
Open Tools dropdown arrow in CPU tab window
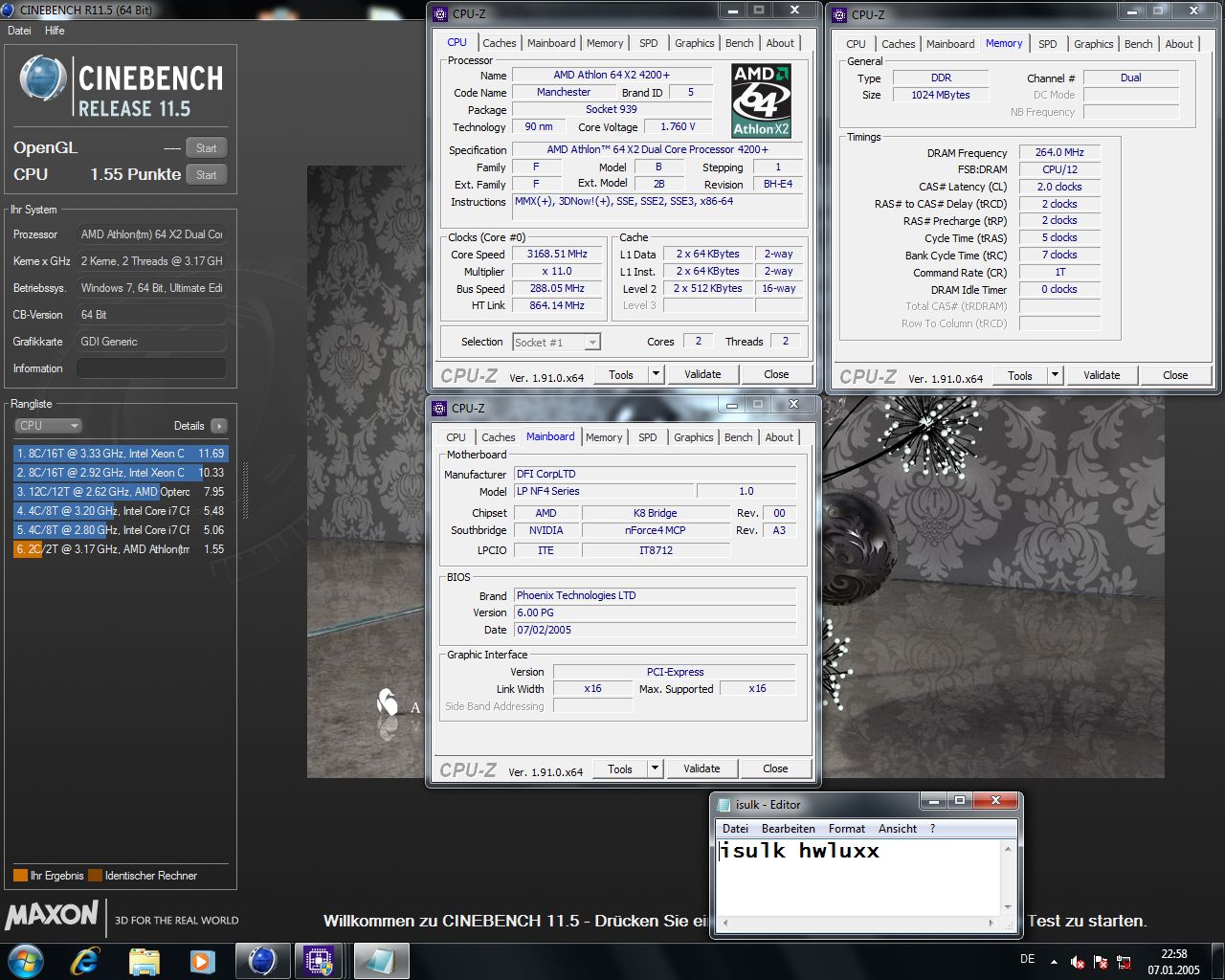tap(657, 374)
